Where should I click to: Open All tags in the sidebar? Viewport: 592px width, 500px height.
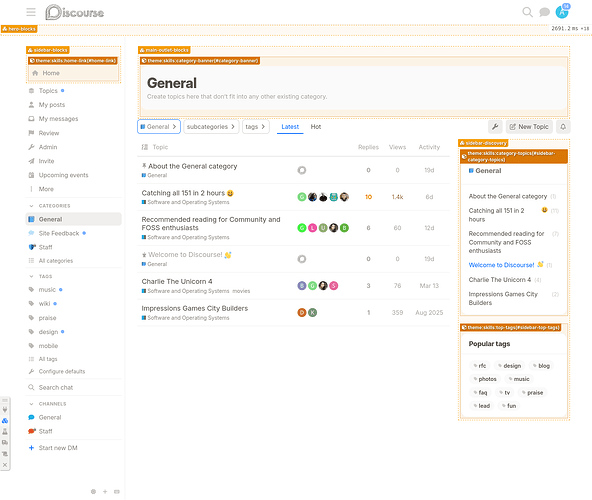click(x=74, y=359)
